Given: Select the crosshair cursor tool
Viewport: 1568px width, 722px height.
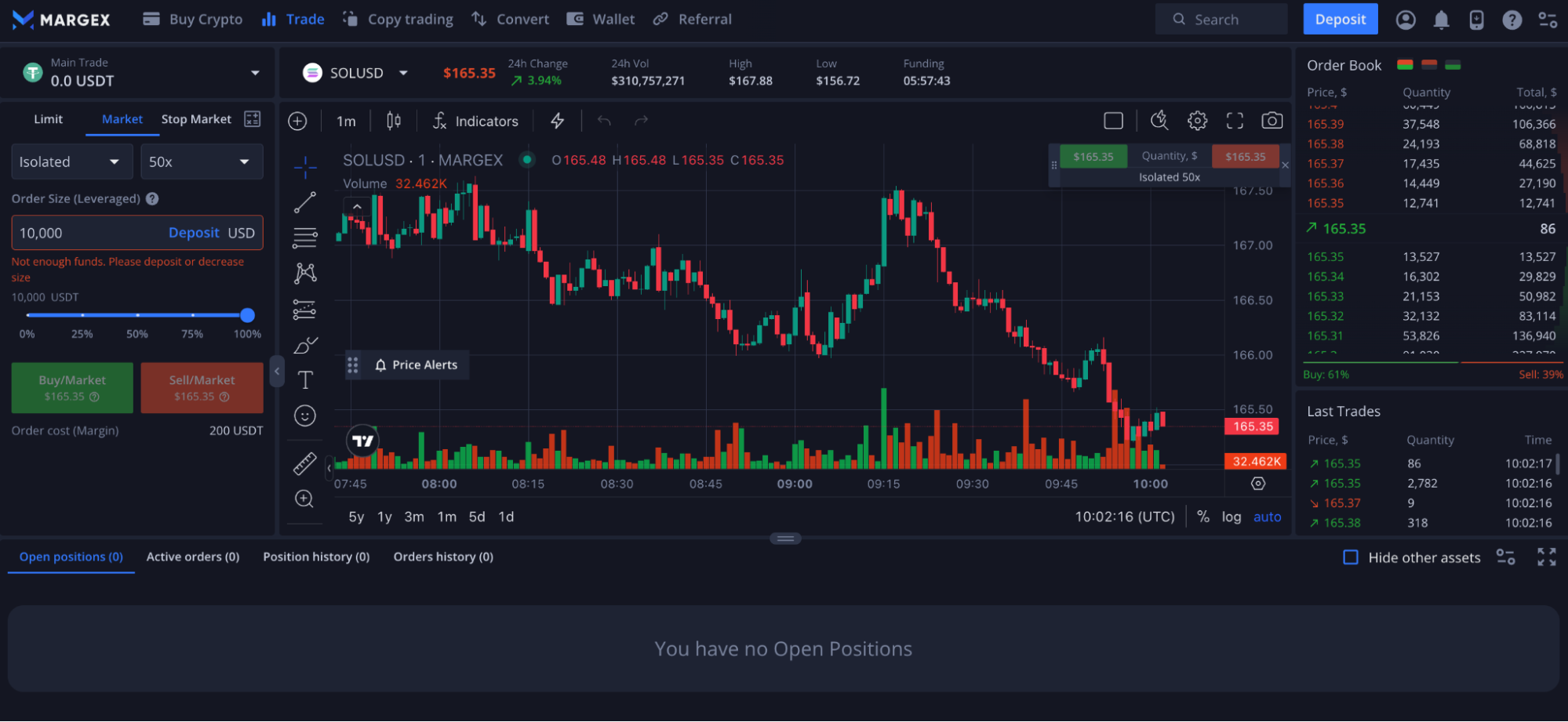Looking at the screenshot, I should tap(305, 167).
